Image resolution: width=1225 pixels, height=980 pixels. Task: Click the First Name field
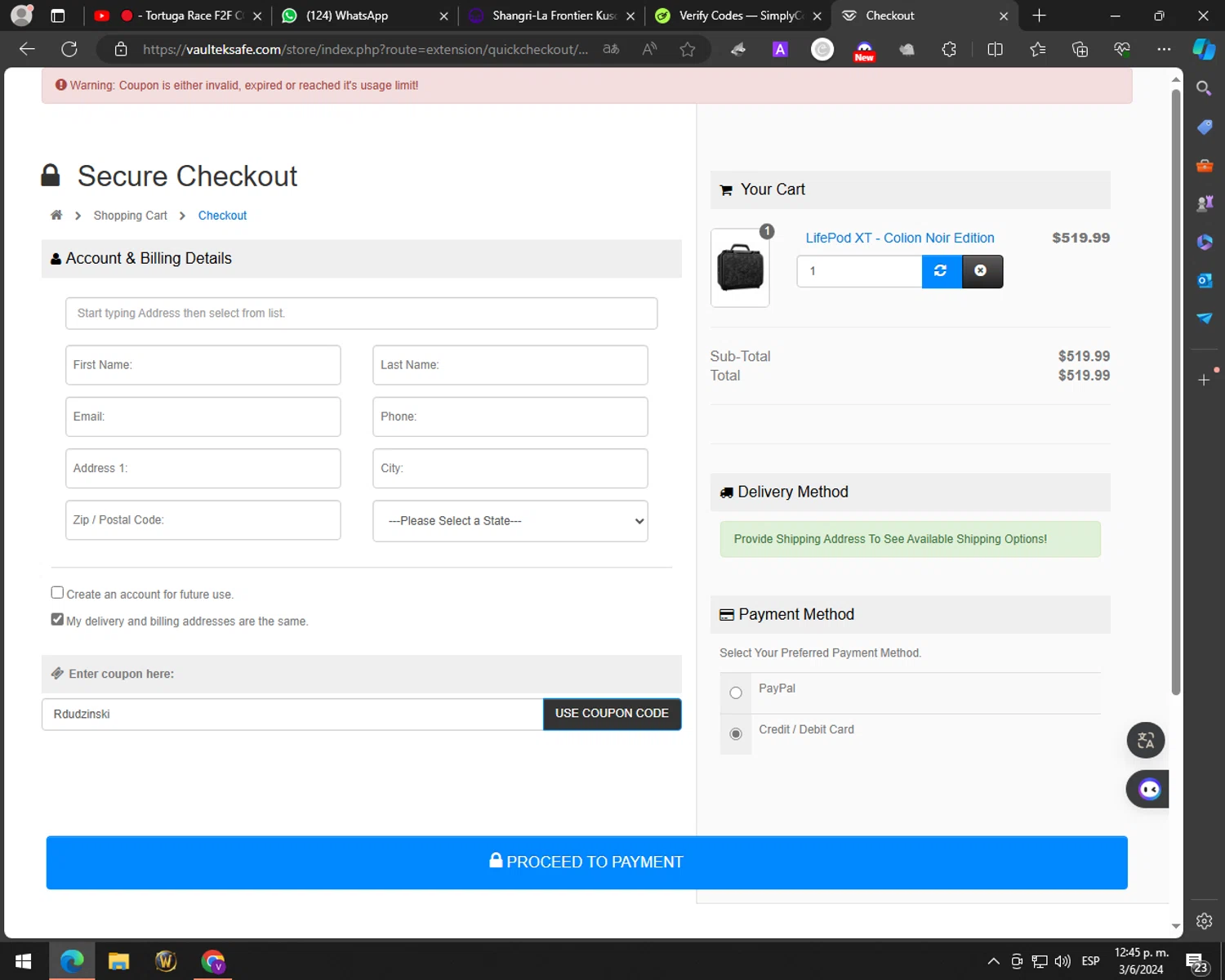[x=203, y=365]
